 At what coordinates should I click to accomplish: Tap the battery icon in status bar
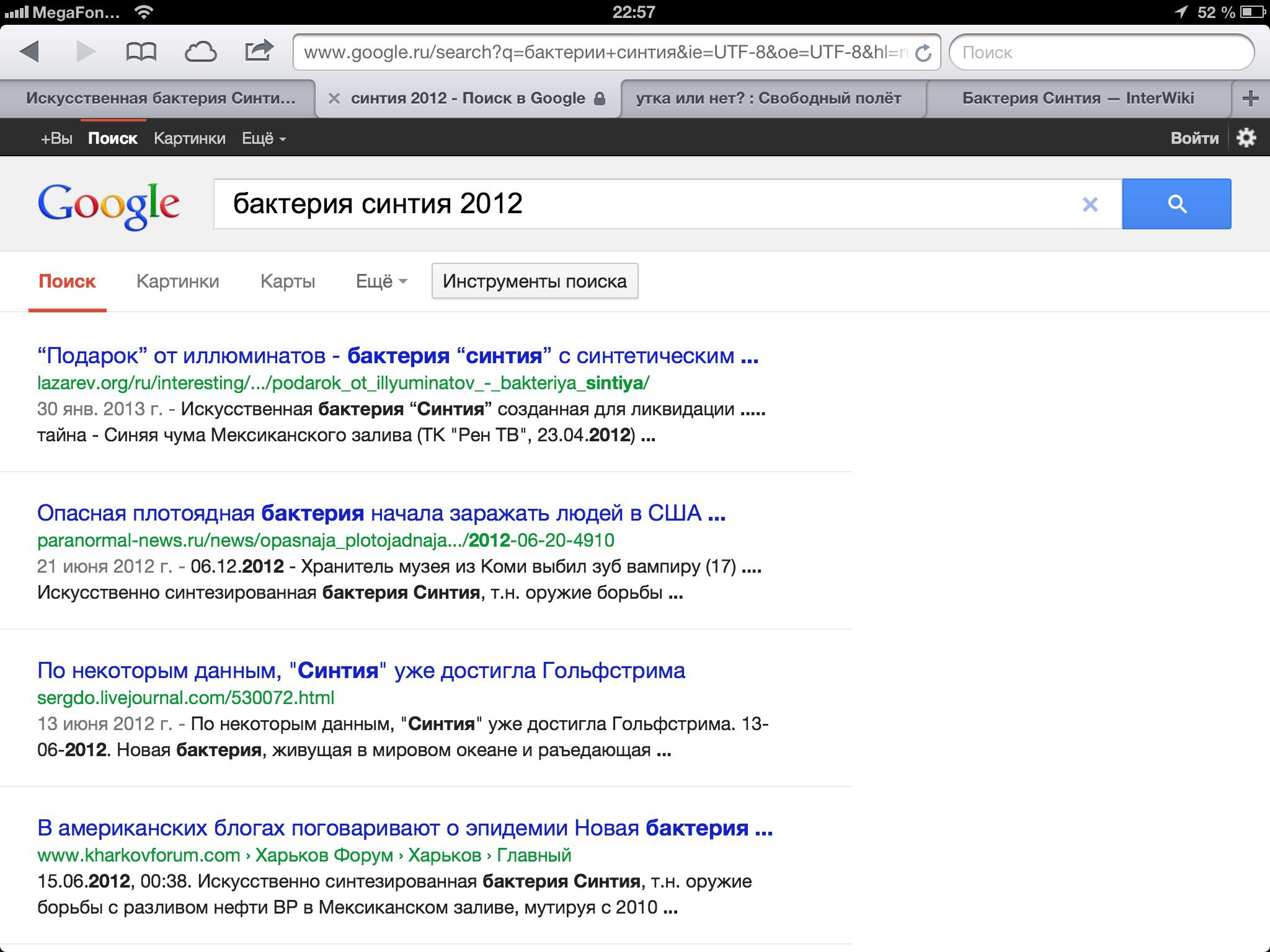[x=1253, y=12]
